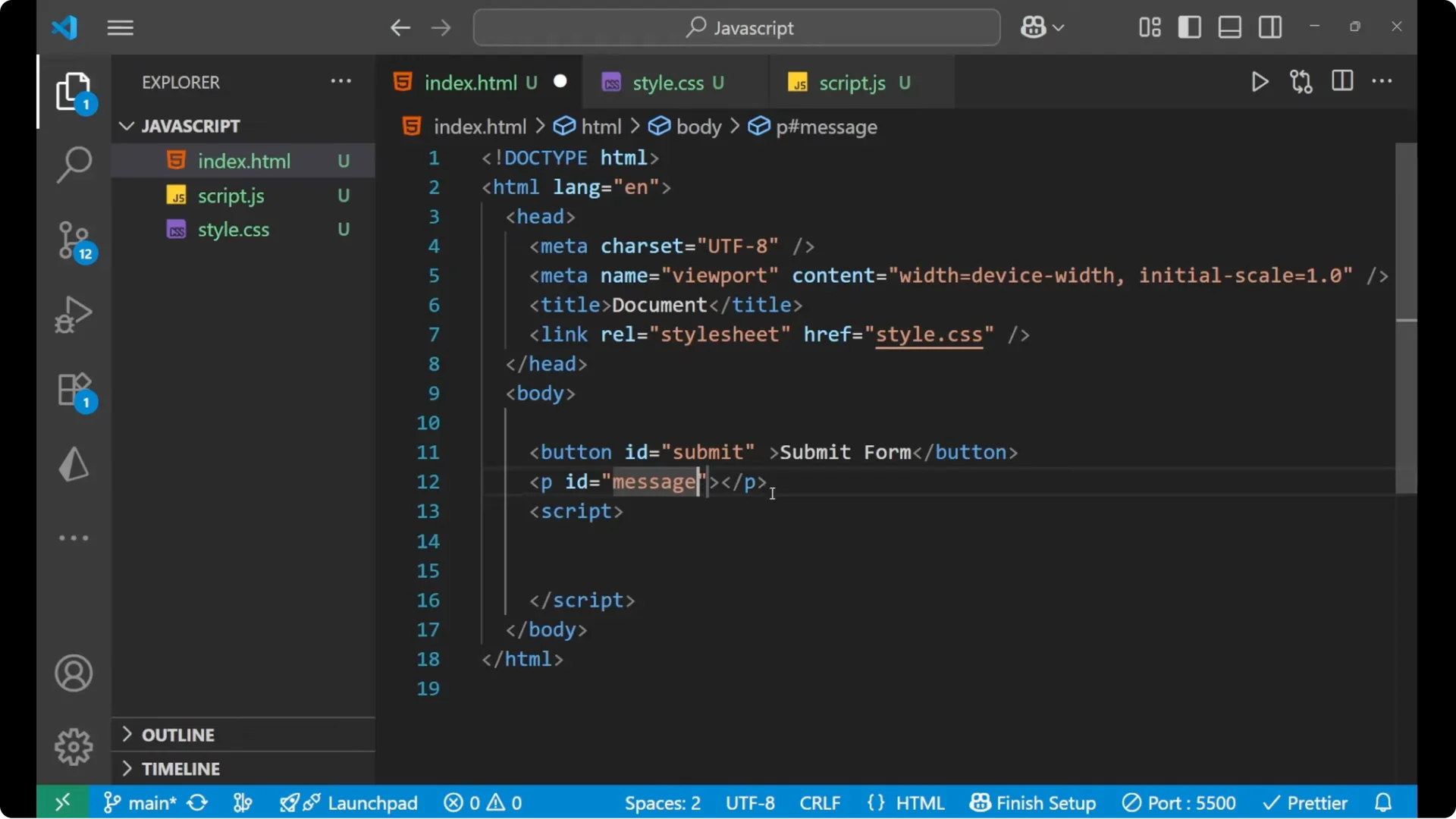Expand the OUTLINE section
Image resolution: width=1456 pixels, height=819 pixels.
(177, 734)
